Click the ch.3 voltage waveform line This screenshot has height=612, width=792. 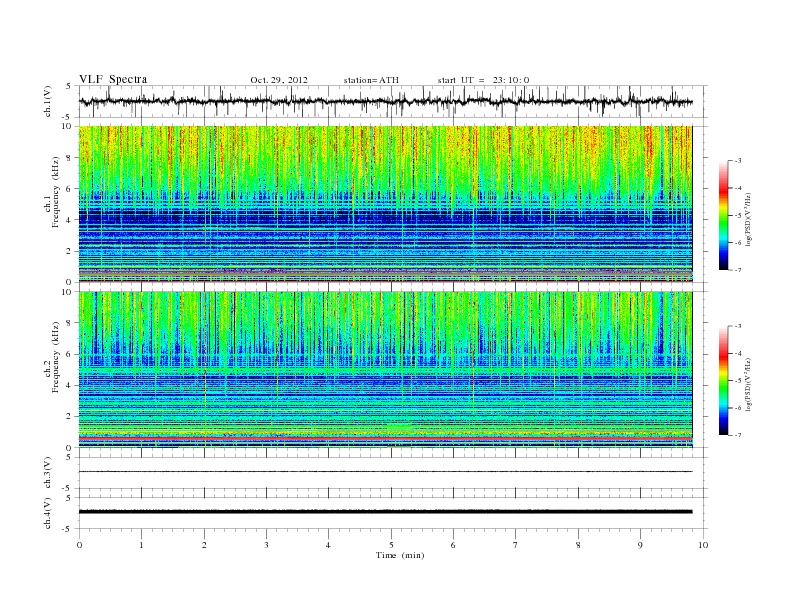coord(386,472)
